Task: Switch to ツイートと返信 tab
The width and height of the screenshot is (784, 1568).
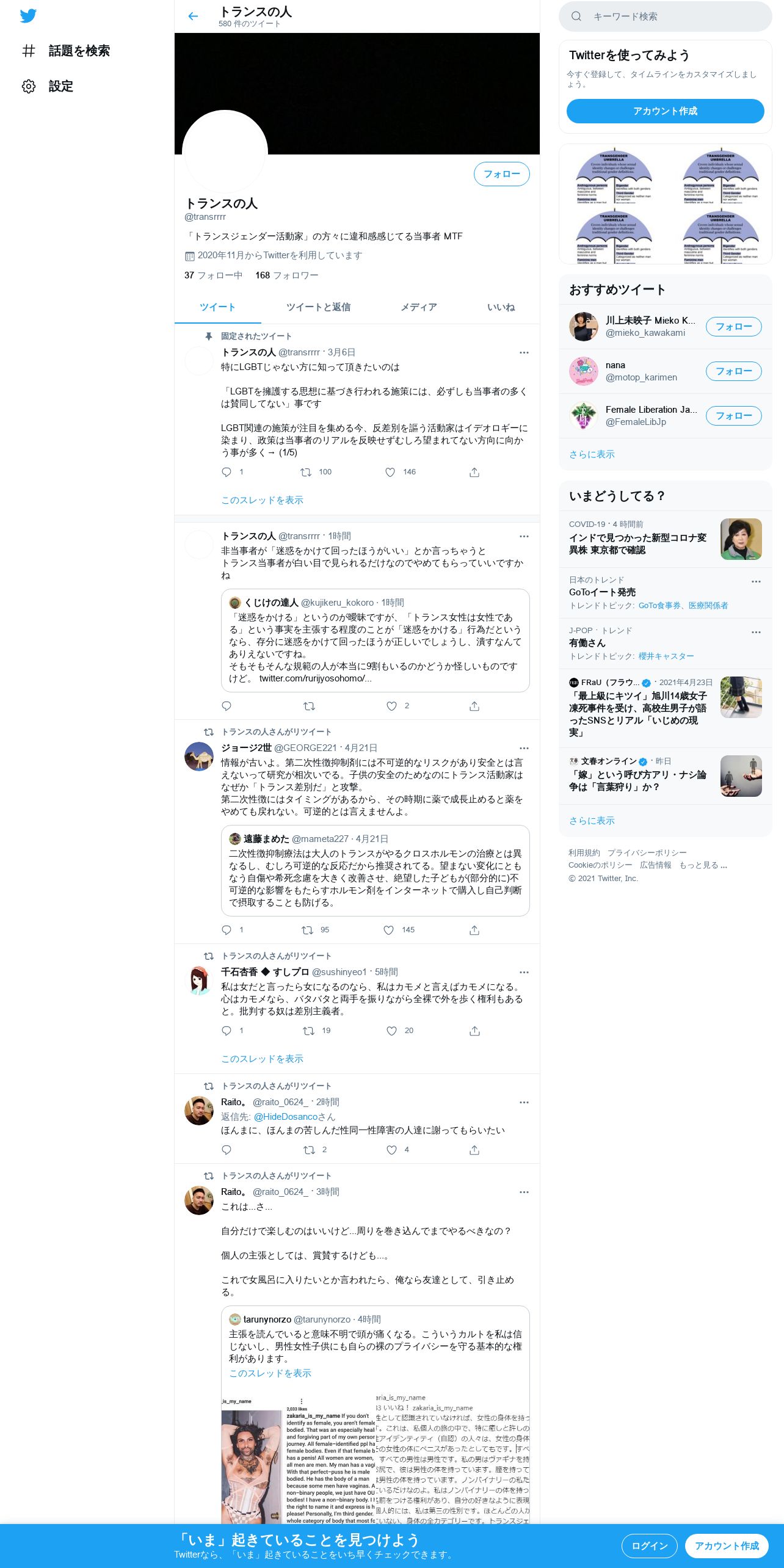Action: click(318, 307)
